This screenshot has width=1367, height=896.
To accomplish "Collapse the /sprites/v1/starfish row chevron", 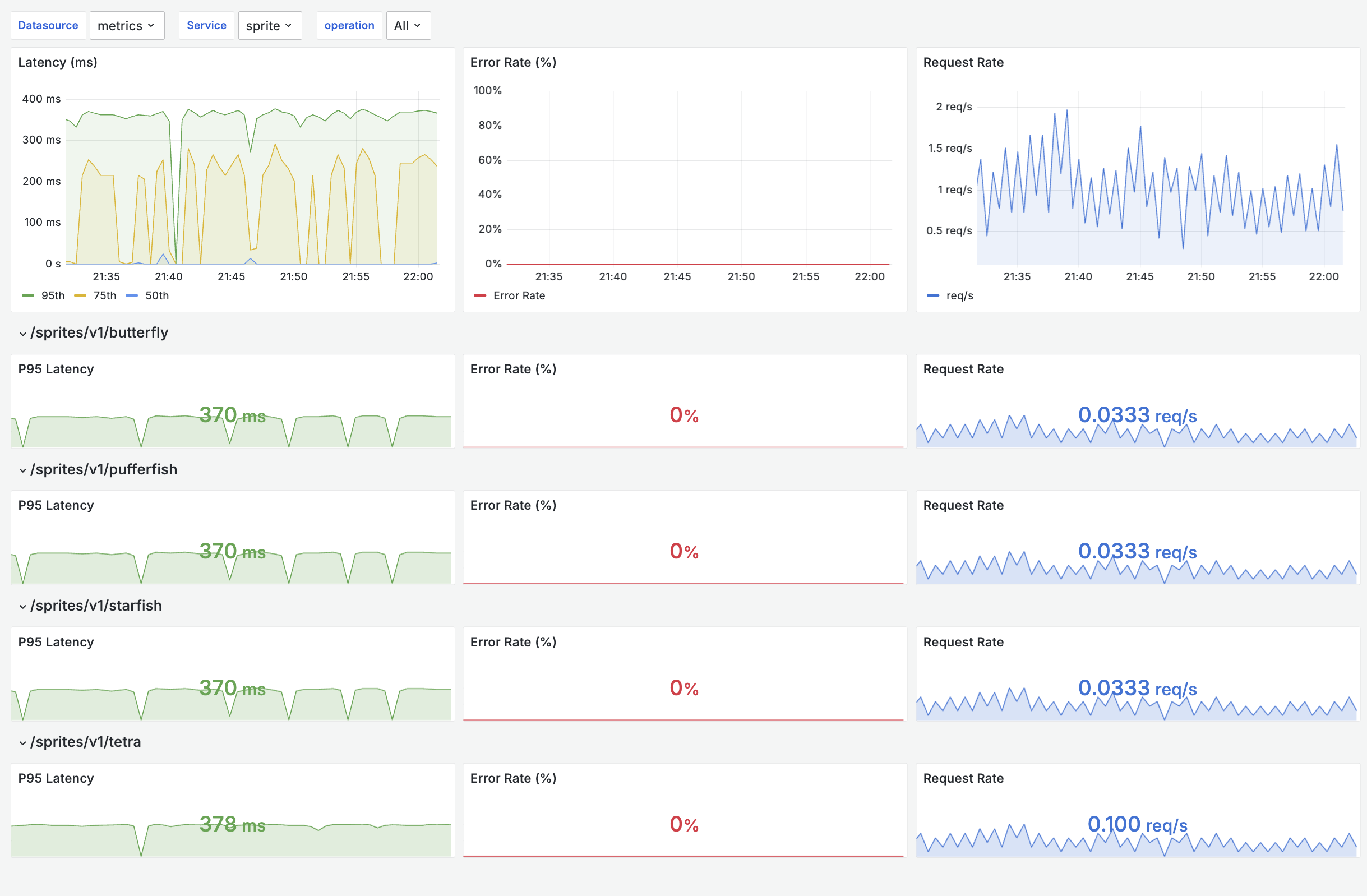I will click(23, 607).
